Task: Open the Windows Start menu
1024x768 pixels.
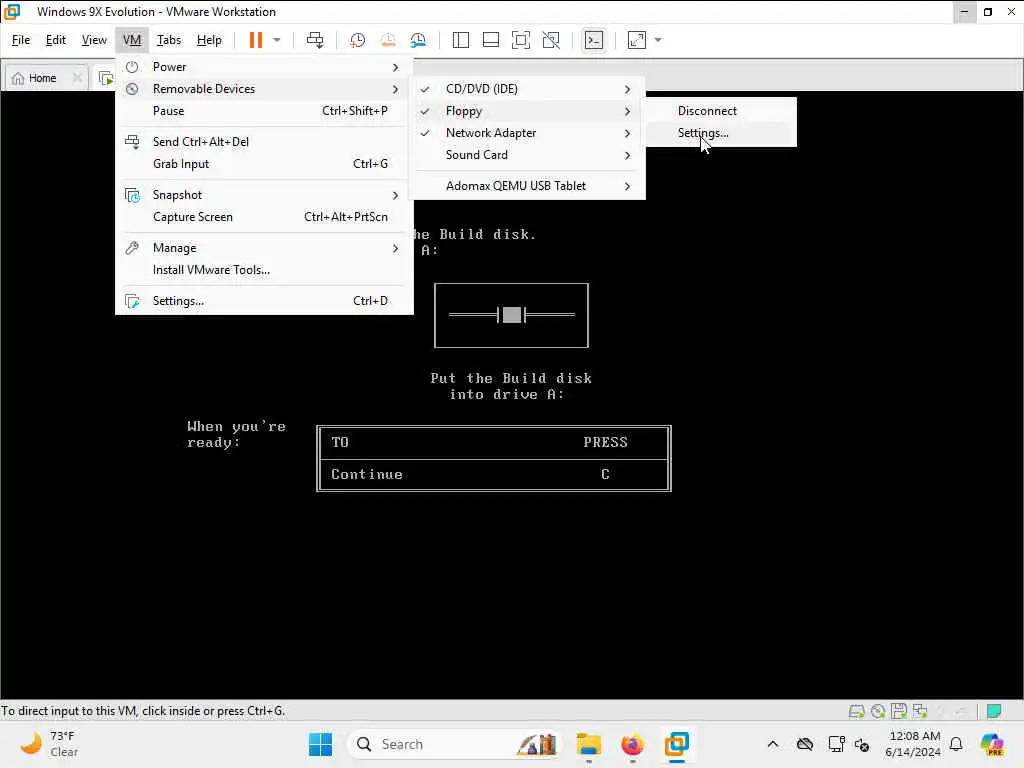Action: point(320,744)
